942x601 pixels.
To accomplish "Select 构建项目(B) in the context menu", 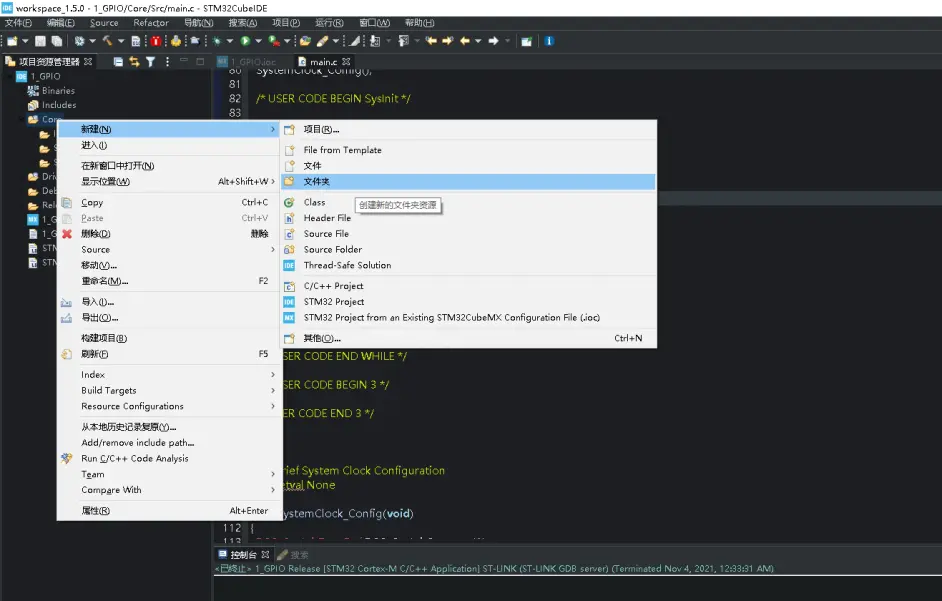I will coord(169,338).
